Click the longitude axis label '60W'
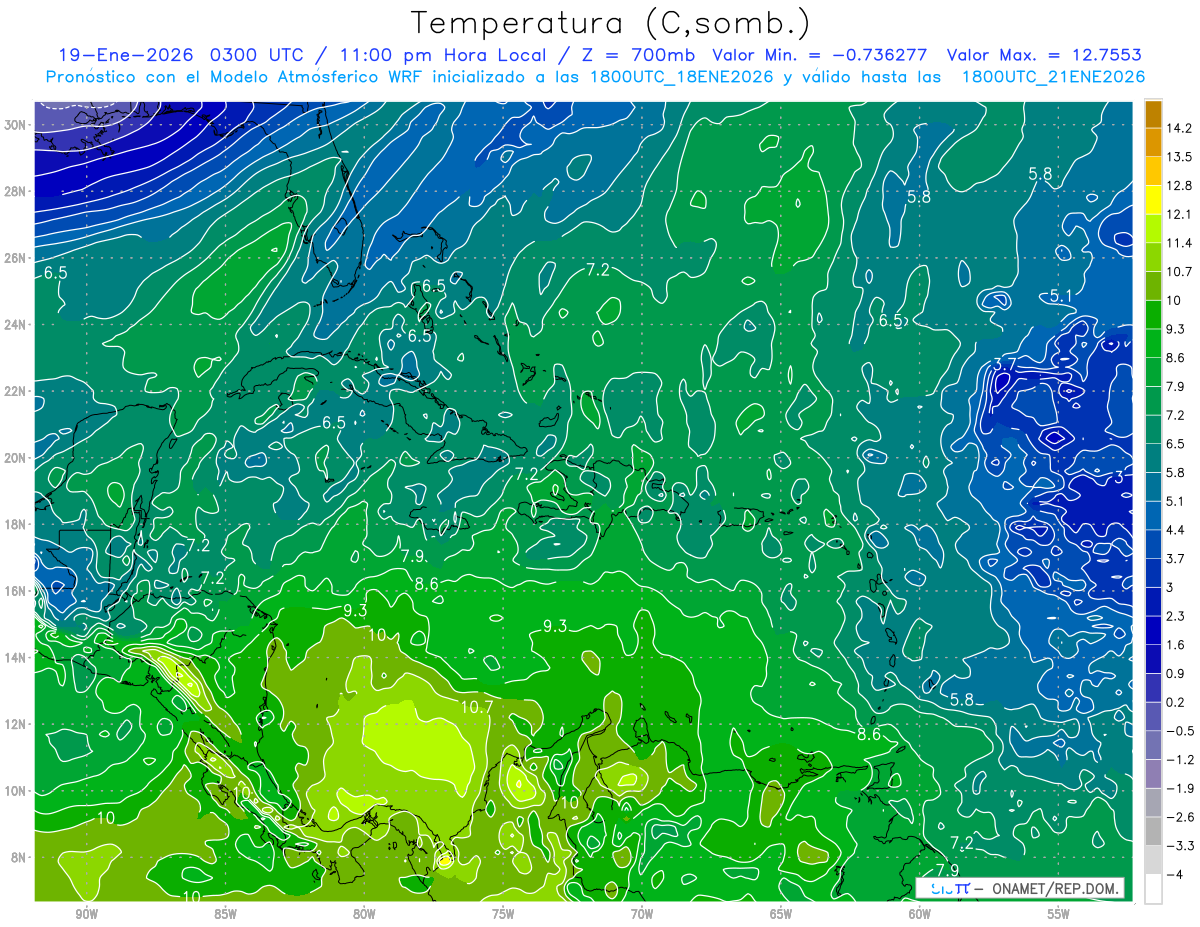The image size is (1200, 927). point(920,914)
